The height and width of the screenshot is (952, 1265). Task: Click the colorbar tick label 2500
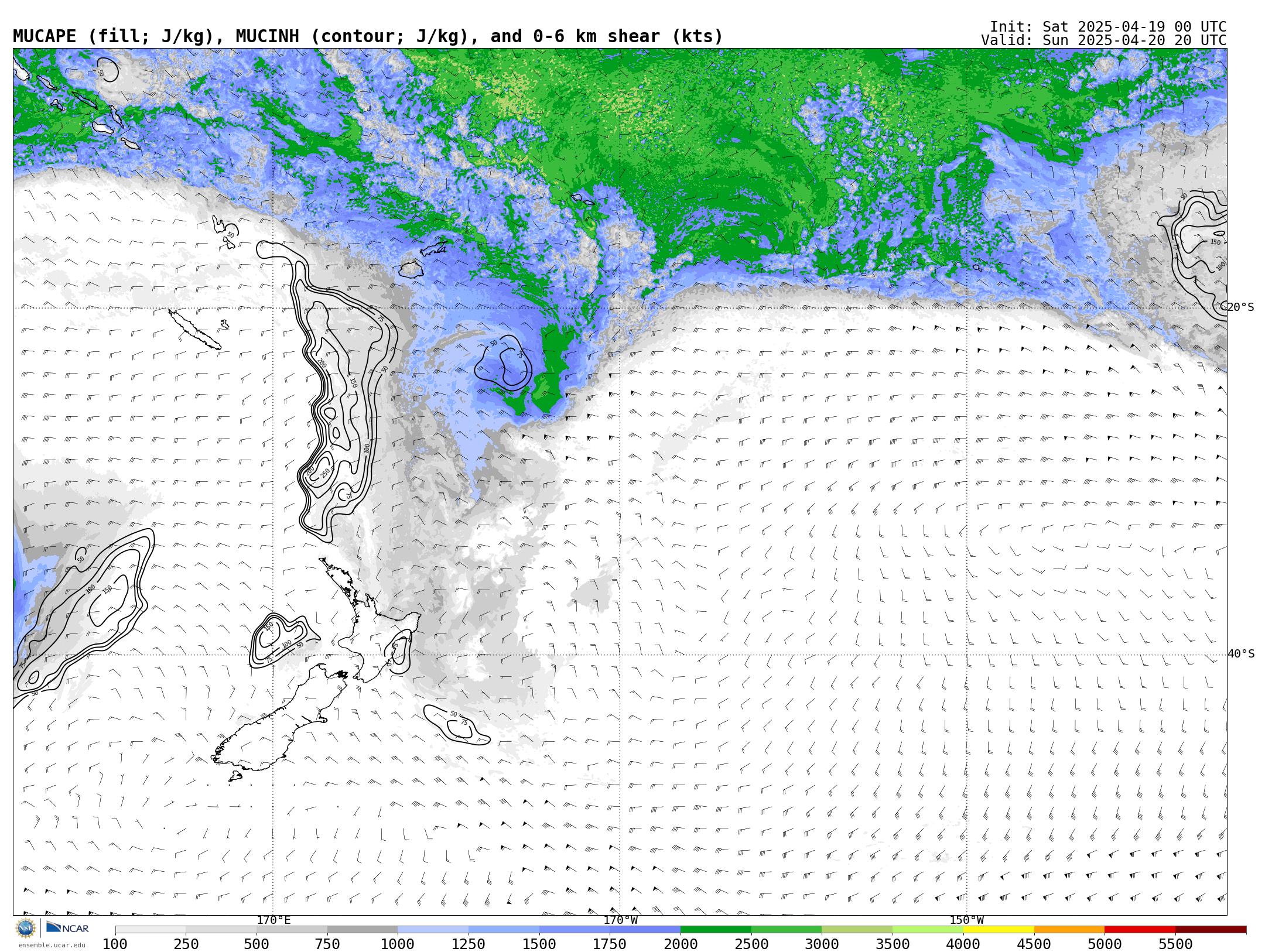pyautogui.click(x=751, y=944)
